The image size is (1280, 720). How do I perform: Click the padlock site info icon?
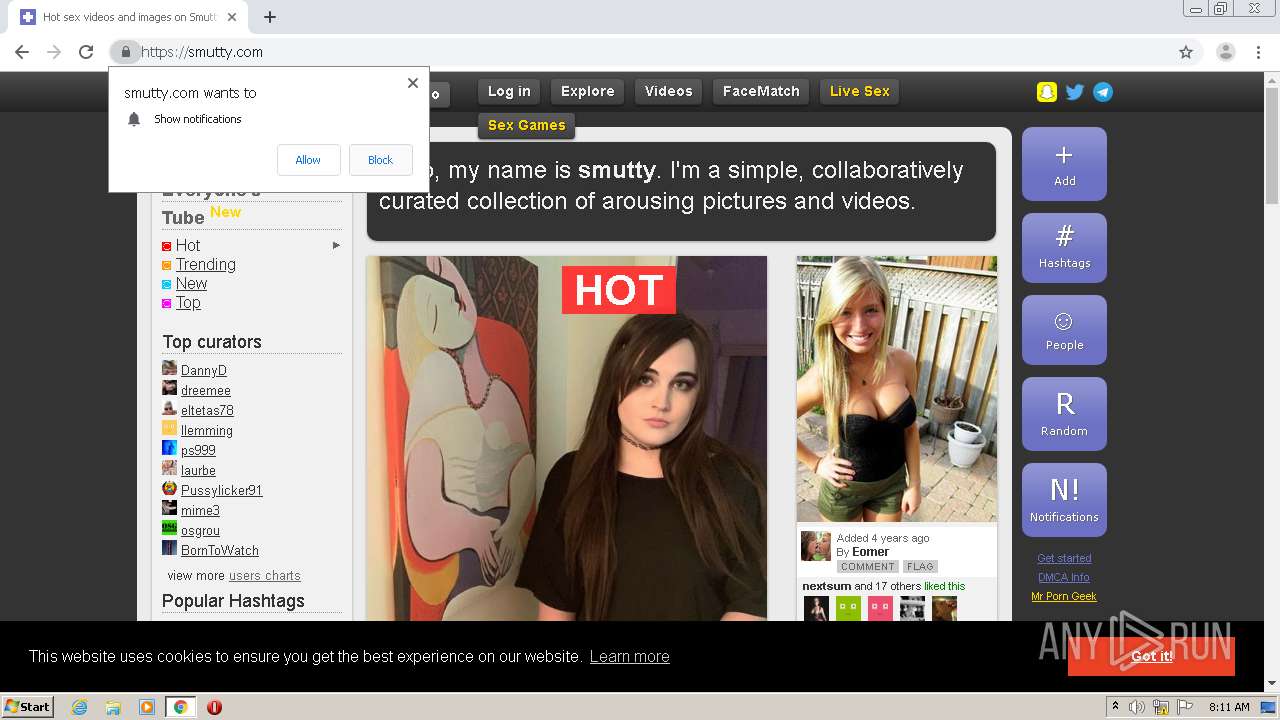[125, 52]
